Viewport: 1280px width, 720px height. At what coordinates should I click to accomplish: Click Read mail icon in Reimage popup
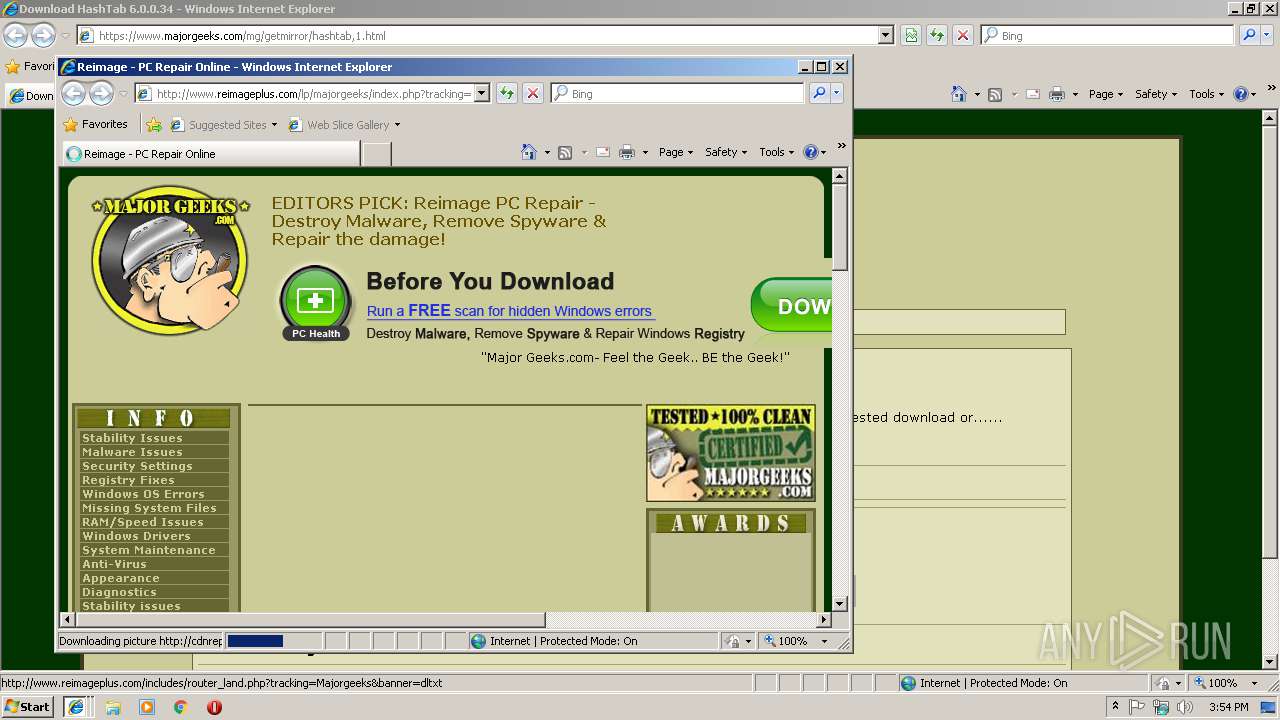[603, 152]
